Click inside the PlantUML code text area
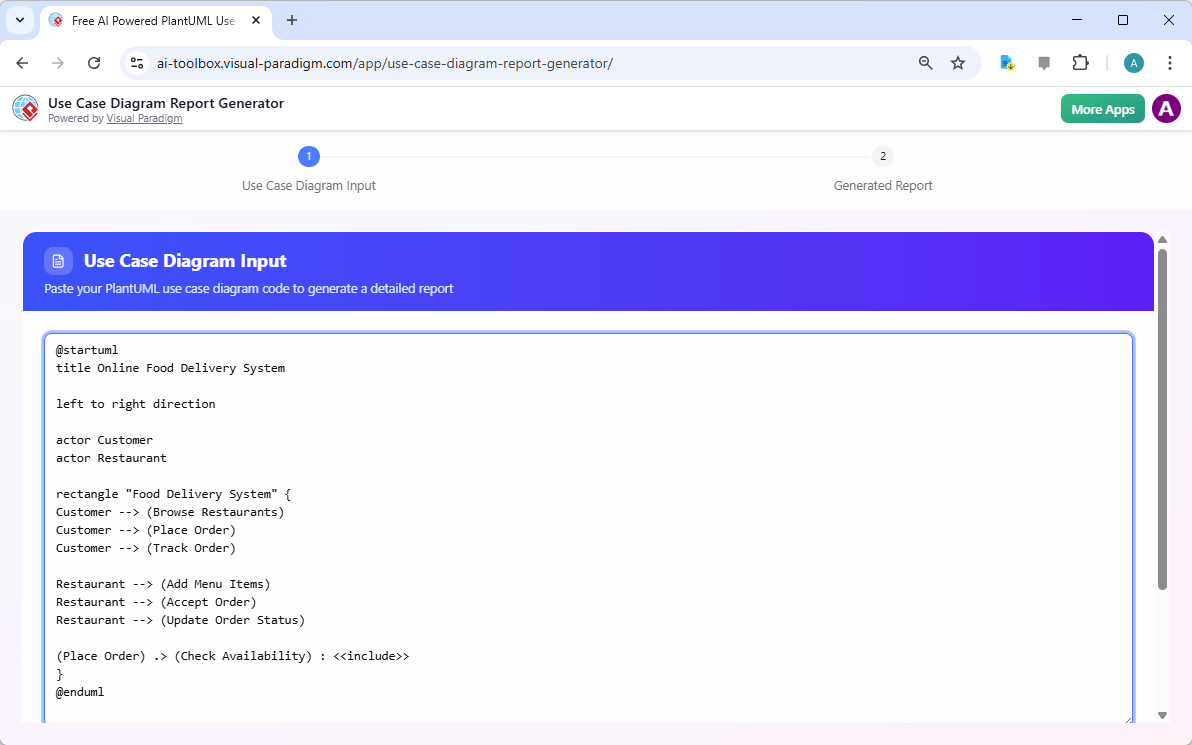Screen dimensions: 1192x745 tap(590, 500)
